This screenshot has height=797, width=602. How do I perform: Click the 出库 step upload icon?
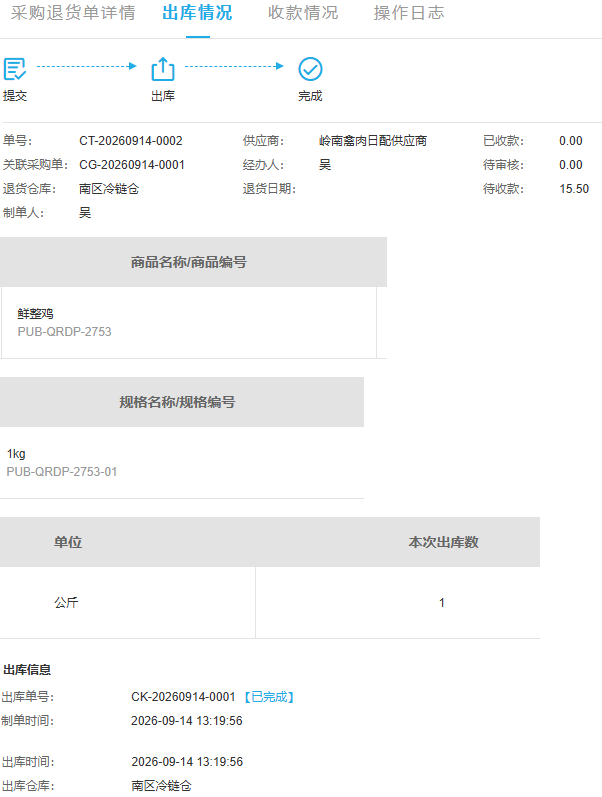click(x=163, y=69)
